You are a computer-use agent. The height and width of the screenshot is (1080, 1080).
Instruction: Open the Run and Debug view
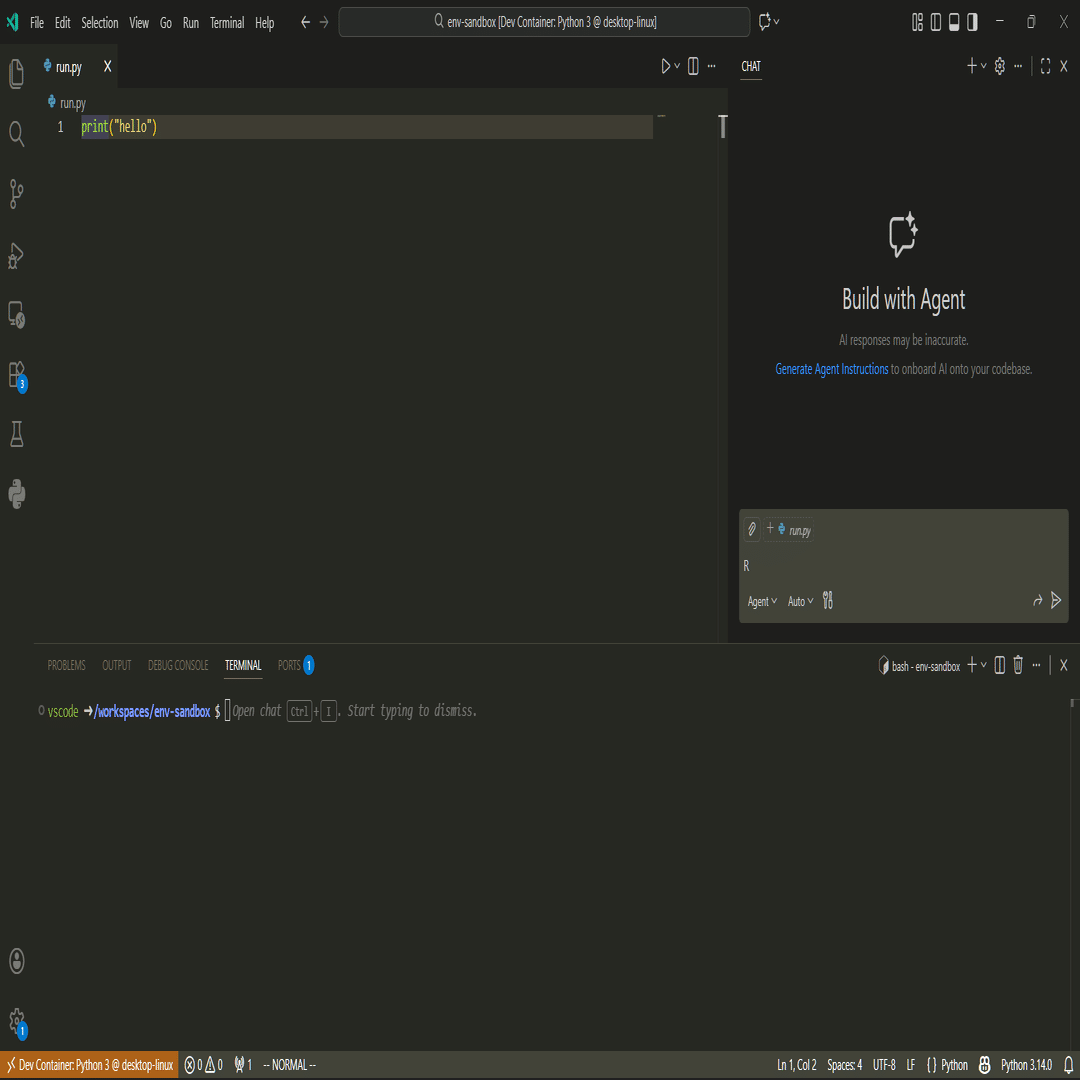[16, 255]
